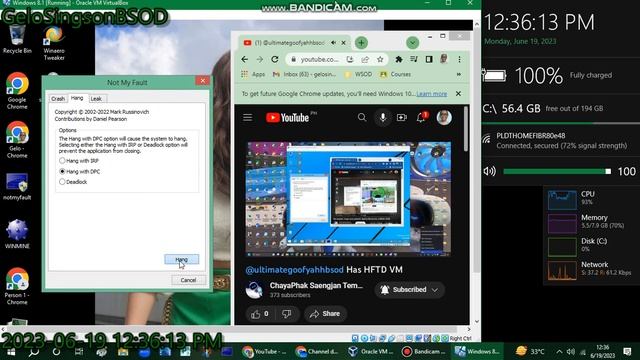Open Winaero Tweaker desktop icon
The image size is (640, 360).
[x=54, y=43]
